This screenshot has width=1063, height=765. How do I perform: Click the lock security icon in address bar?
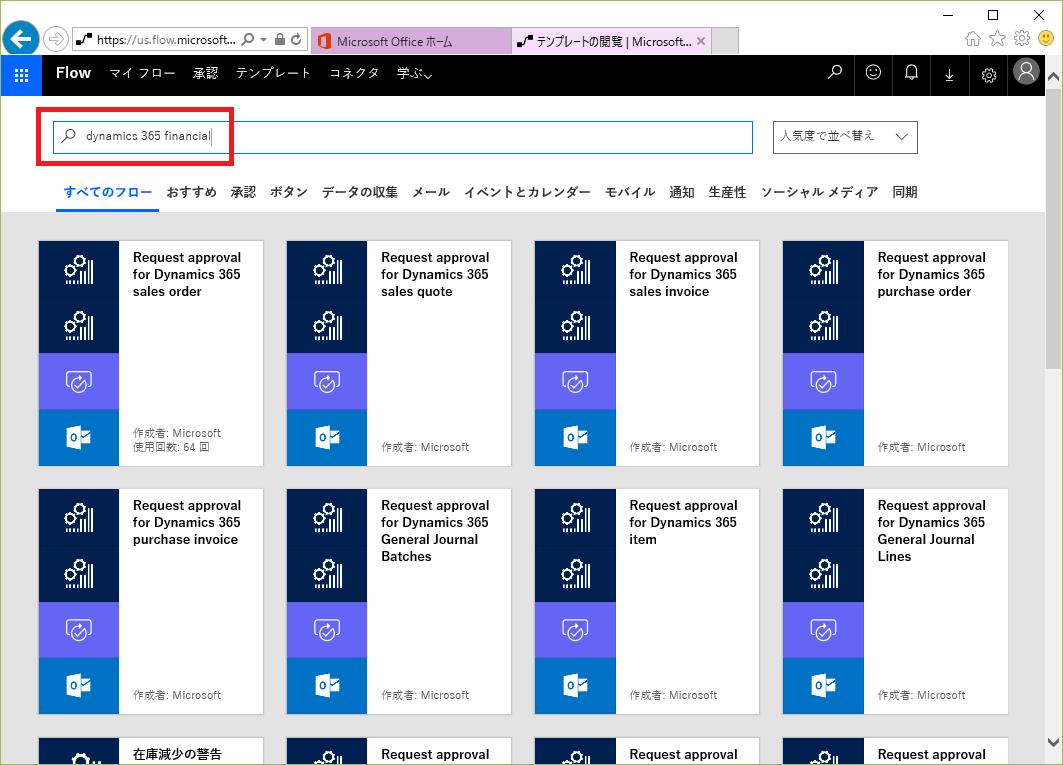tap(279, 39)
